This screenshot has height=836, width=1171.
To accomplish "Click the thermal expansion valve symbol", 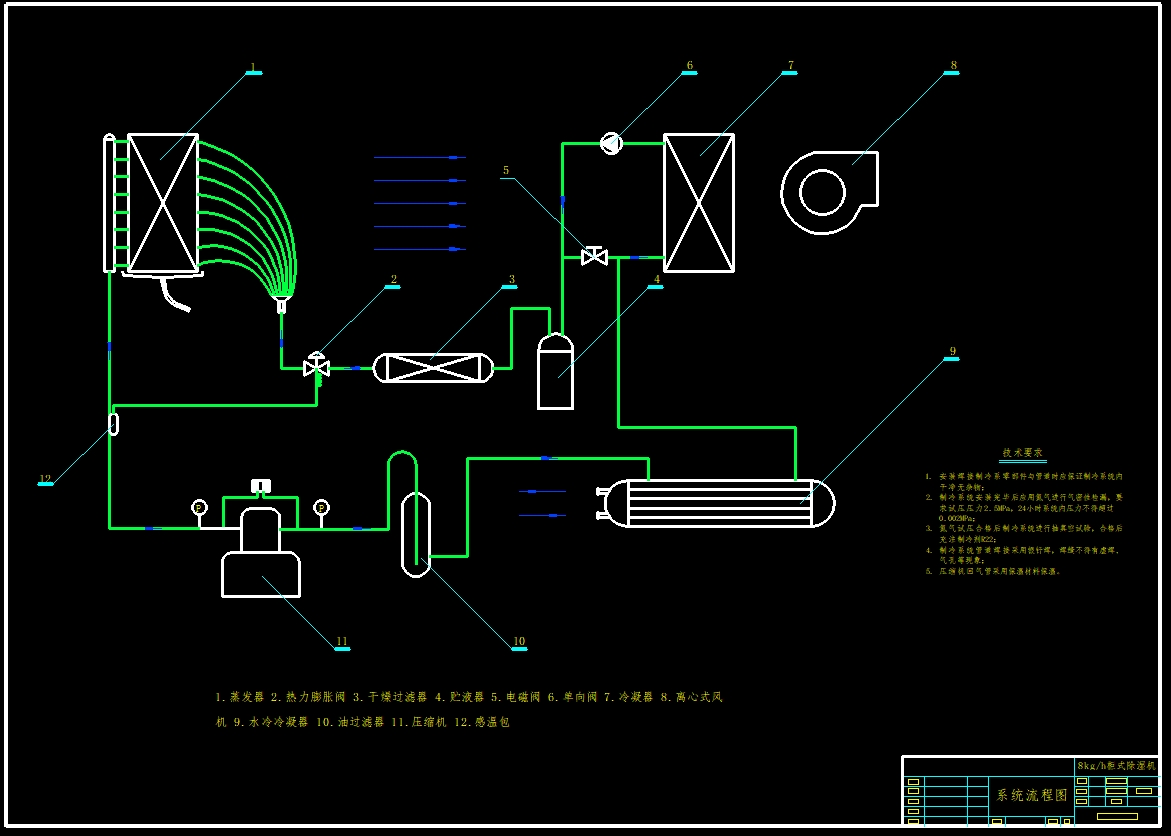I will [x=317, y=367].
